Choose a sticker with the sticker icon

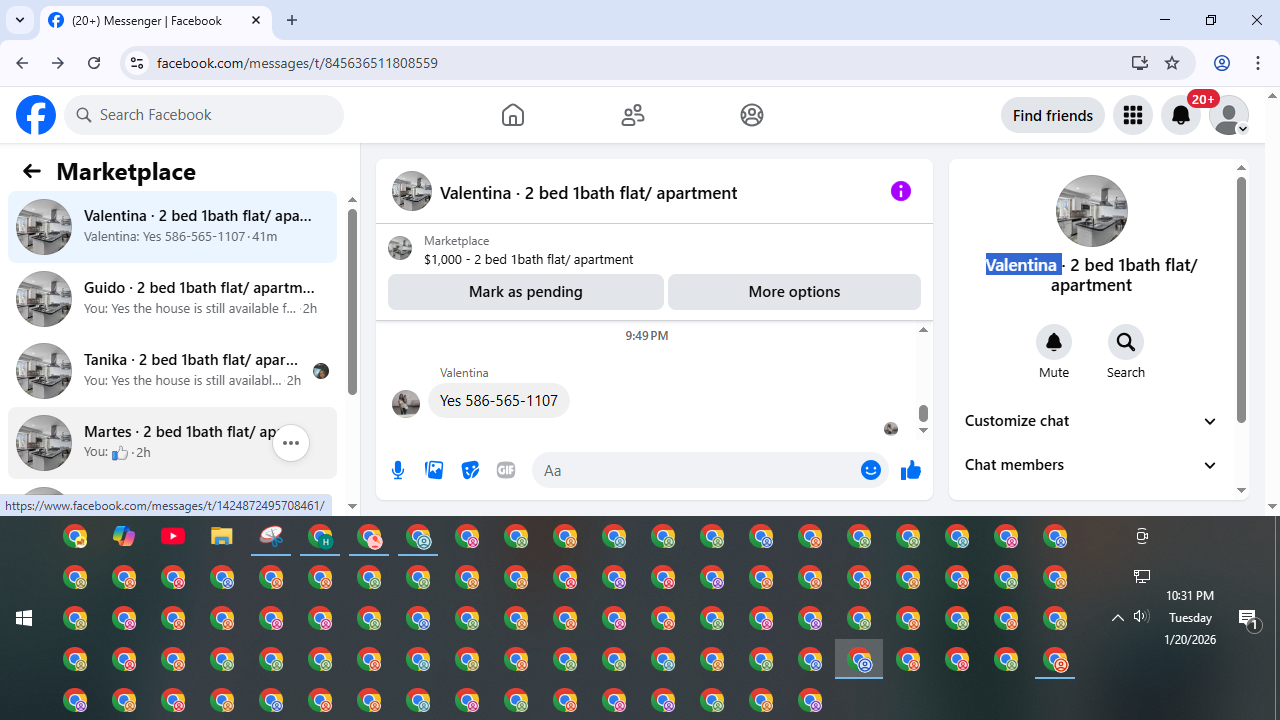tap(470, 470)
